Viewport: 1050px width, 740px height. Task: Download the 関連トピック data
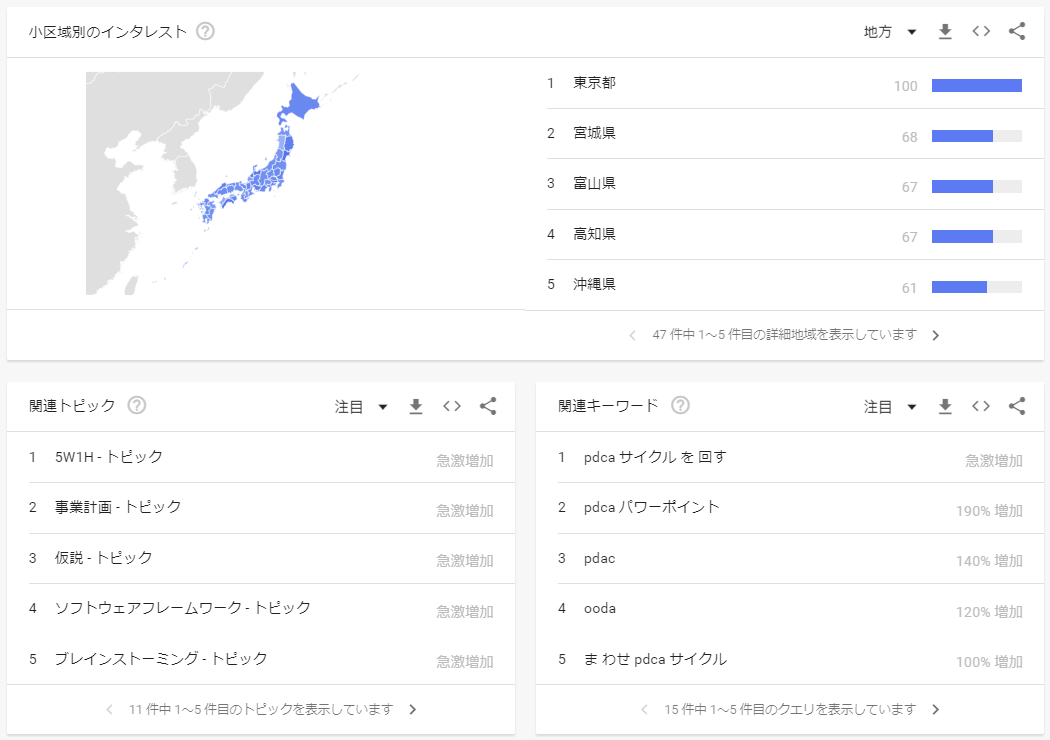click(x=416, y=406)
